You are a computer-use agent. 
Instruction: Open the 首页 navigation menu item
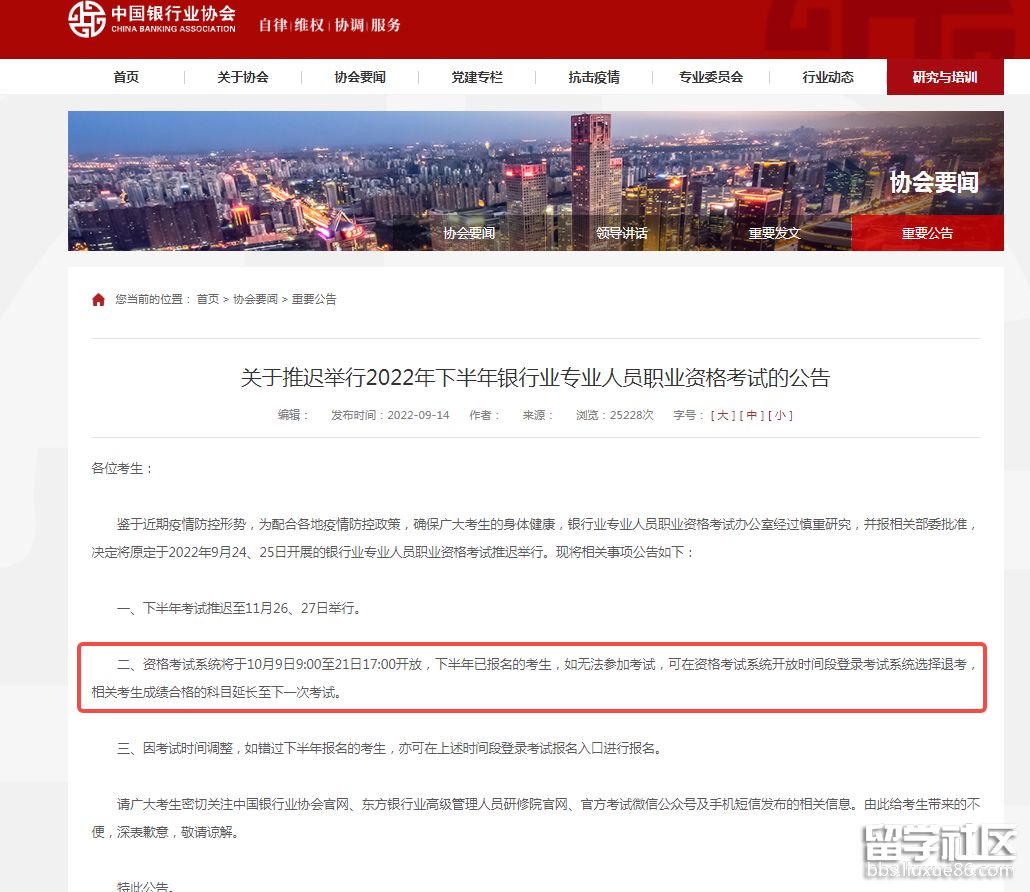click(126, 77)
